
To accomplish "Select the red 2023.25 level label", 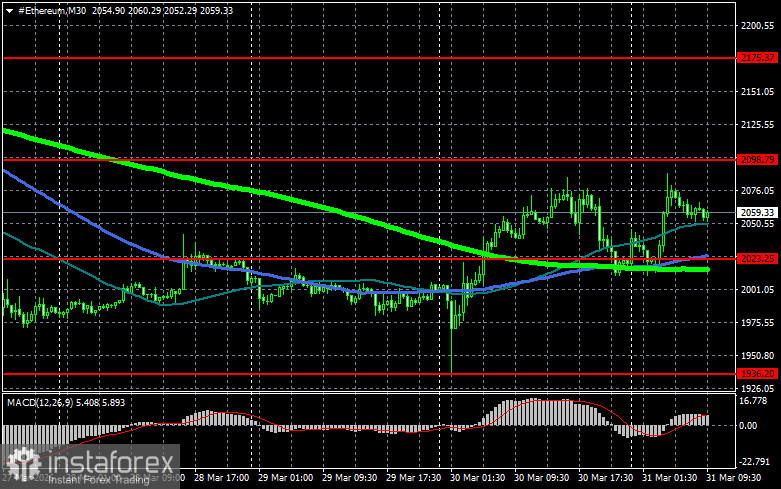I will point(758,258).
